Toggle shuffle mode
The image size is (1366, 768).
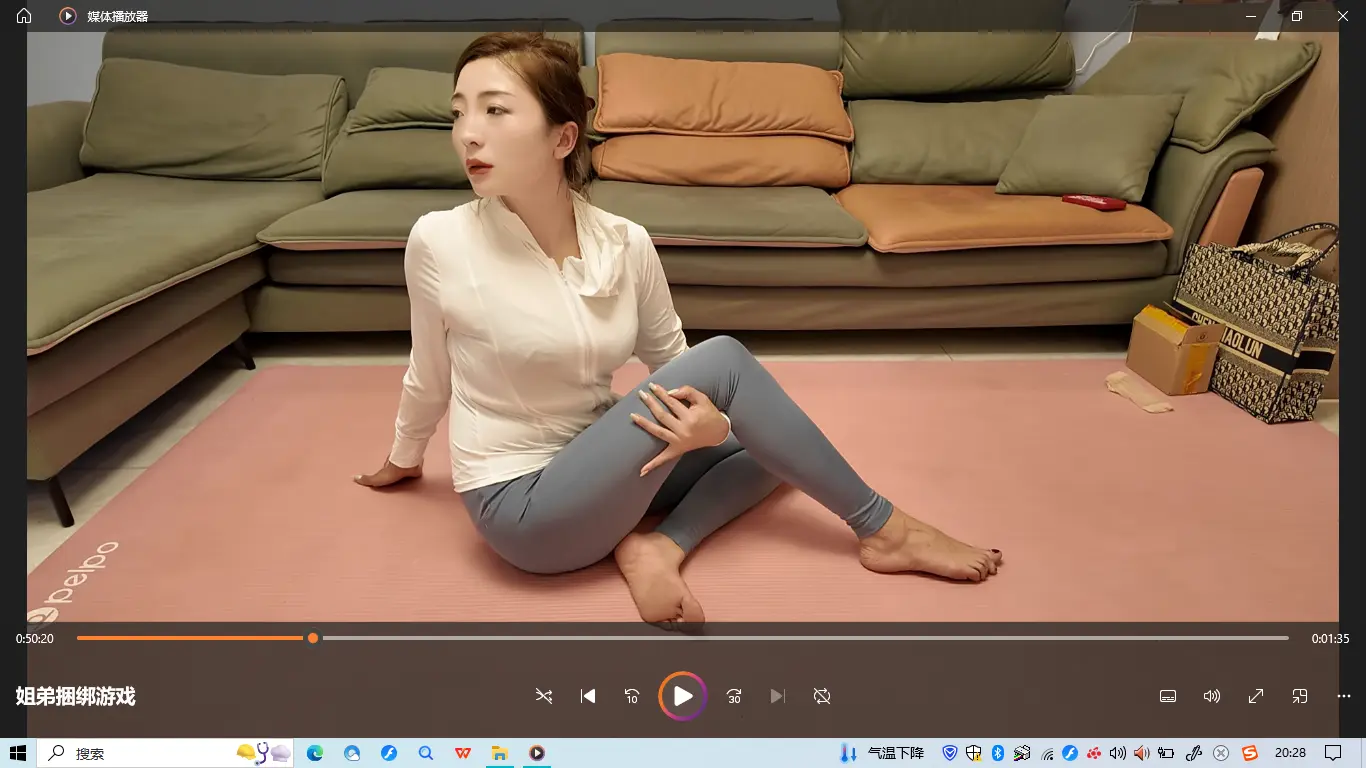544,696
